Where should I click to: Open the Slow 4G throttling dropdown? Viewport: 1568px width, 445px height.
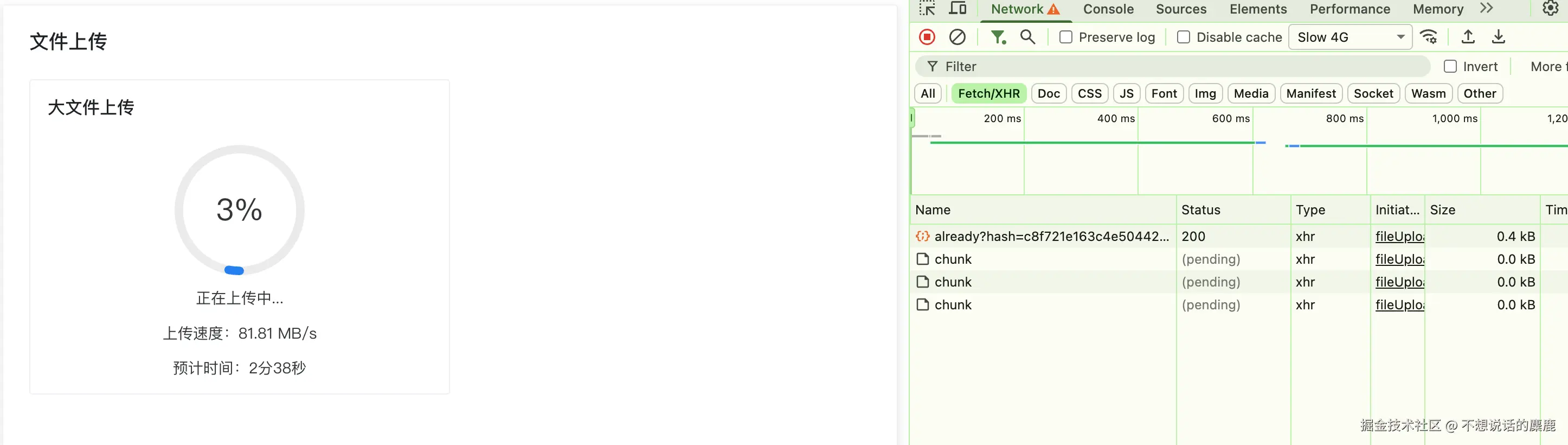pos(1350,37)
